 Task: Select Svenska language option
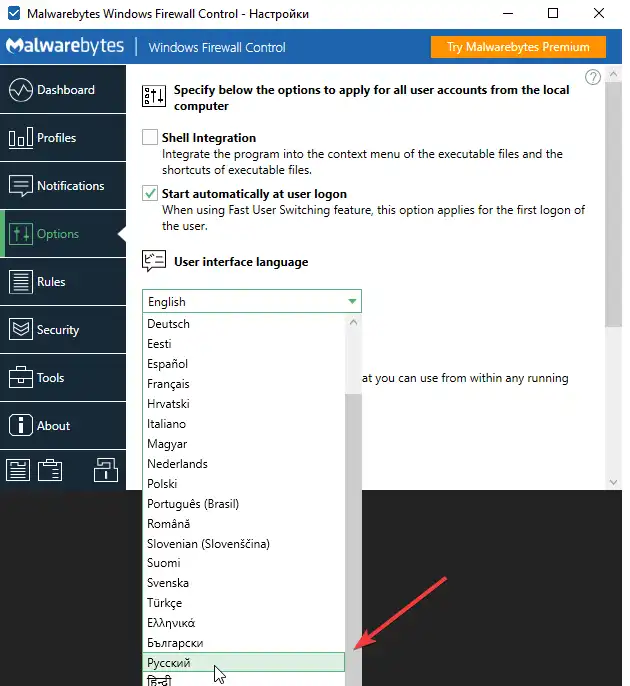point(244,583)
